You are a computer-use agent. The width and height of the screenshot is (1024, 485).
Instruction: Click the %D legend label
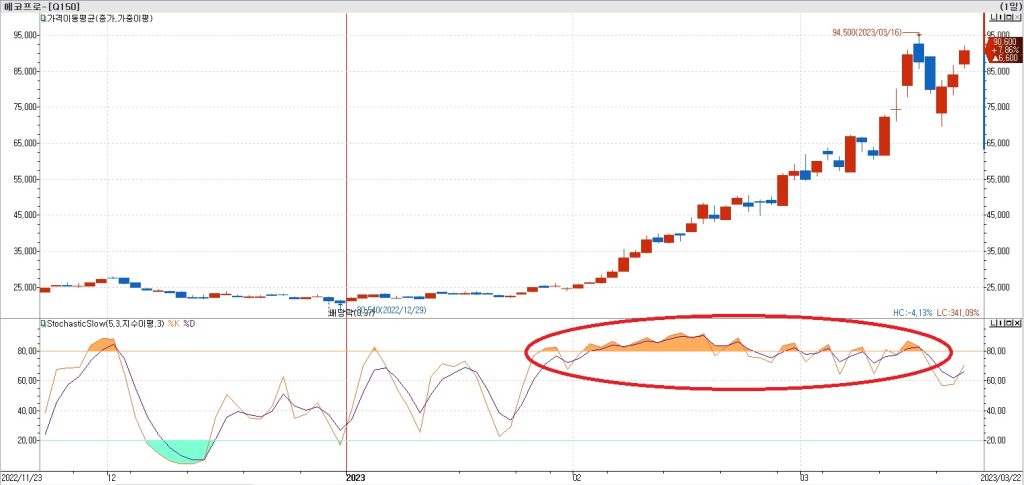pos(188,322)
